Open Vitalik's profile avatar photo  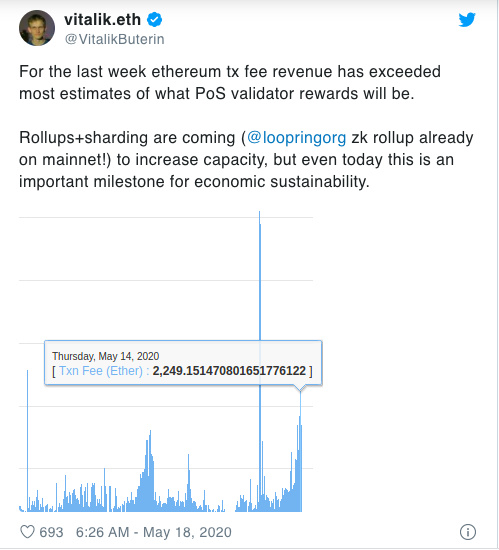37,28
